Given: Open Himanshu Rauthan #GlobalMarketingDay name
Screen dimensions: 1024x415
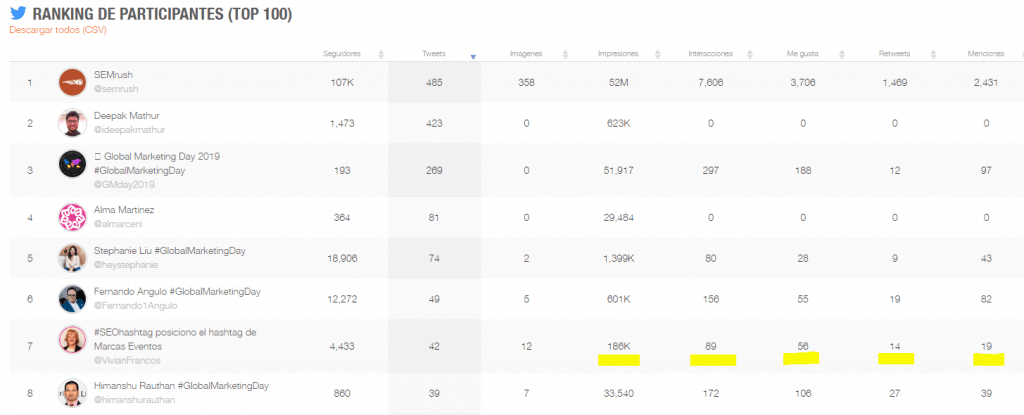Looking at the screenshot, I should 182,386.
